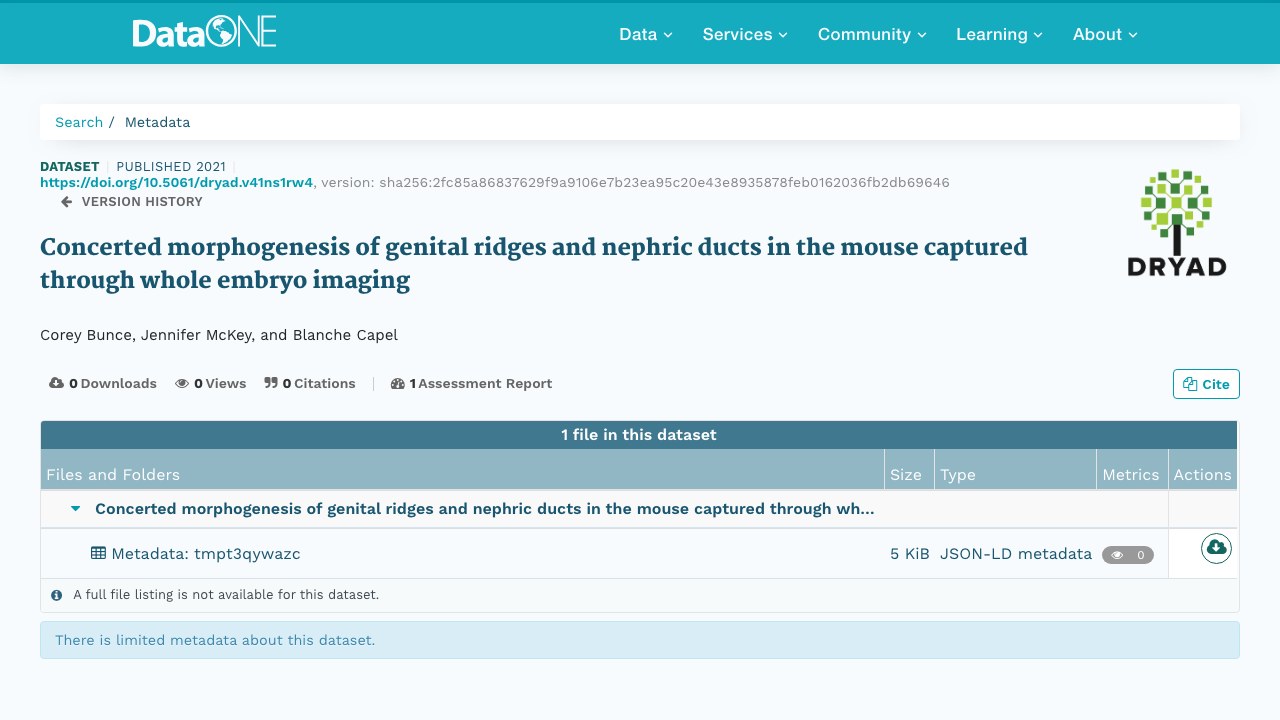The height and width of the screenshot is (720, 1280).
Task: Open the dataset DOI link
Action: pos(176,183)
